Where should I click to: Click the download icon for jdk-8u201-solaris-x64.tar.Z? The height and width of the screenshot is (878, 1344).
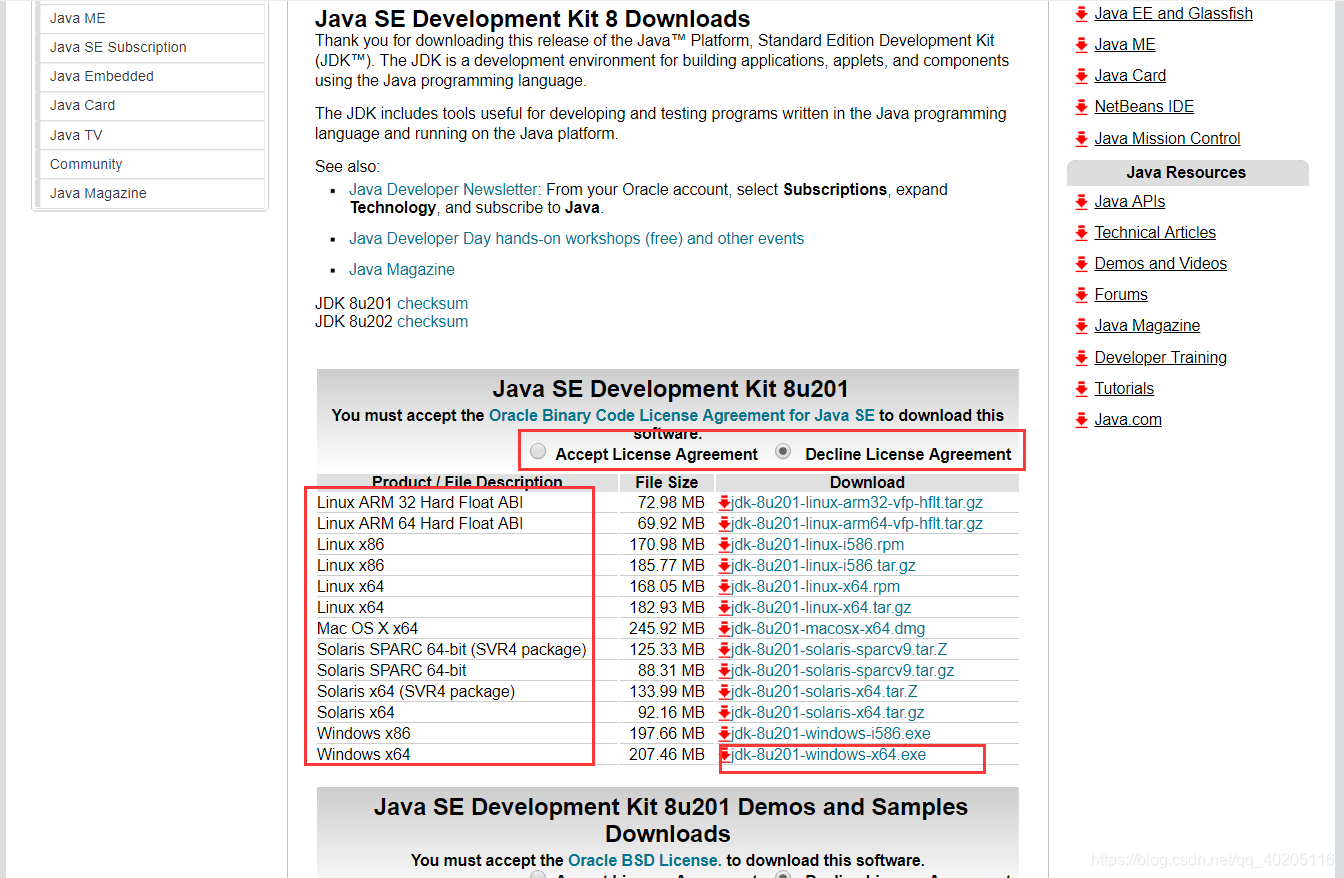click(x=725, y=692)
